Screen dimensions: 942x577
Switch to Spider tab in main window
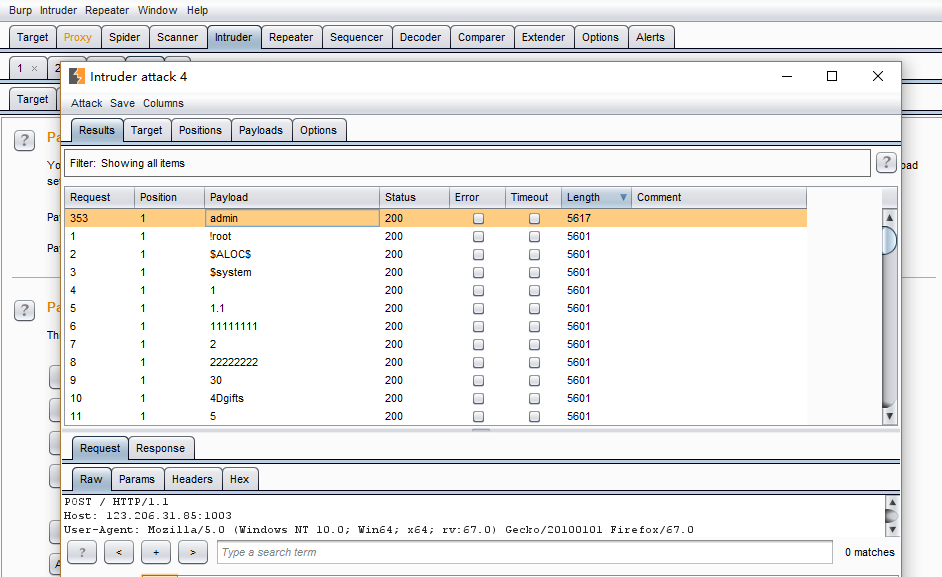click(x=124, y=37)
